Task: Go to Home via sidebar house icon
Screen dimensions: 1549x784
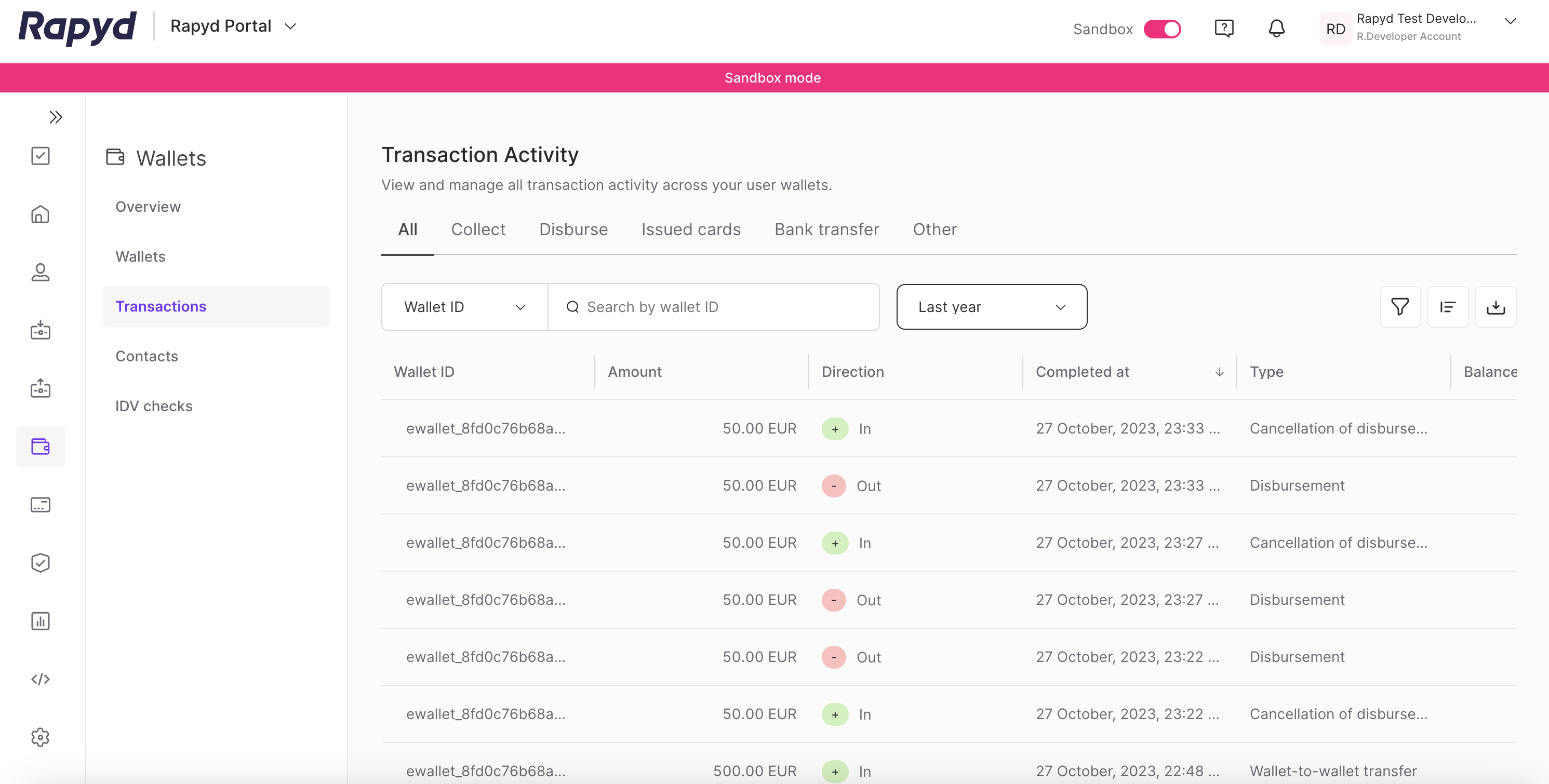Action: [x=41, y=214]
